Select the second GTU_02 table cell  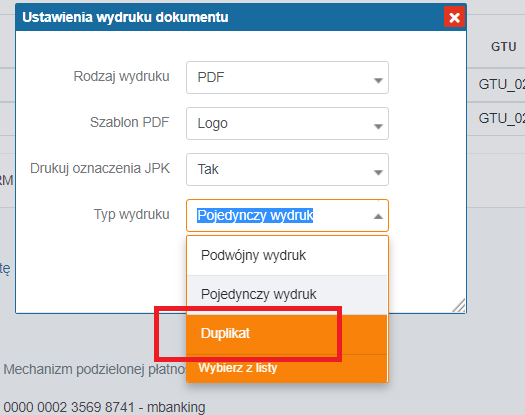(501, 119)
